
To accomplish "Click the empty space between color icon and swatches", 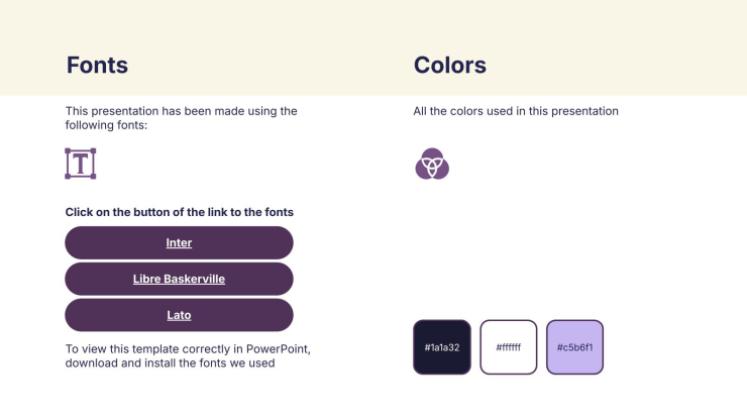I will tap(510, 250).
